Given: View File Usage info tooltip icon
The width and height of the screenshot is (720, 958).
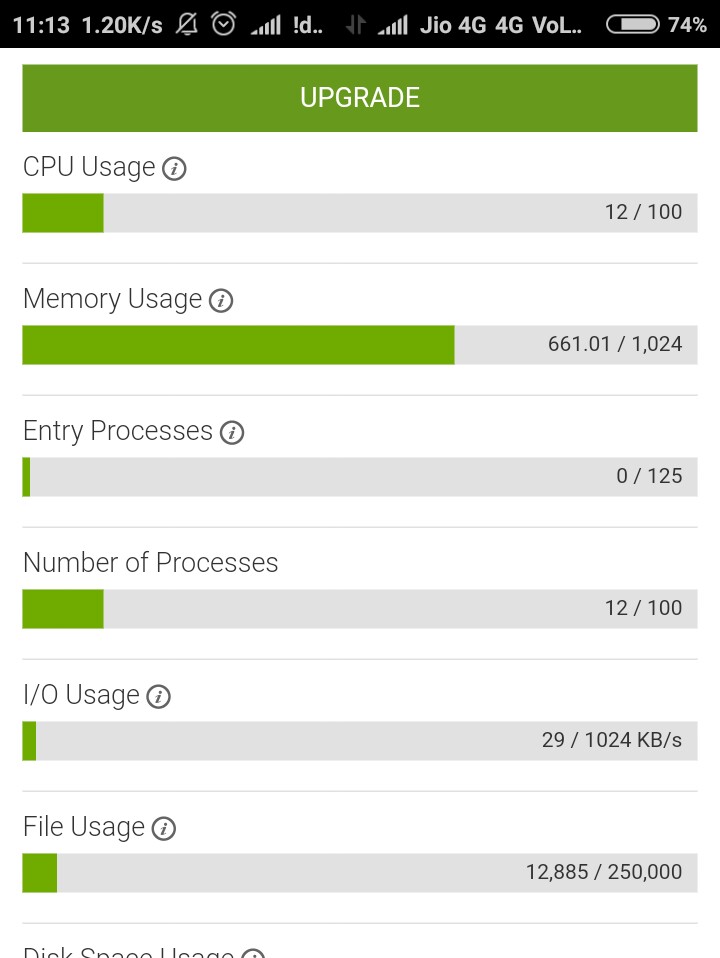Looking at the screenshot, I should point(164,829).
